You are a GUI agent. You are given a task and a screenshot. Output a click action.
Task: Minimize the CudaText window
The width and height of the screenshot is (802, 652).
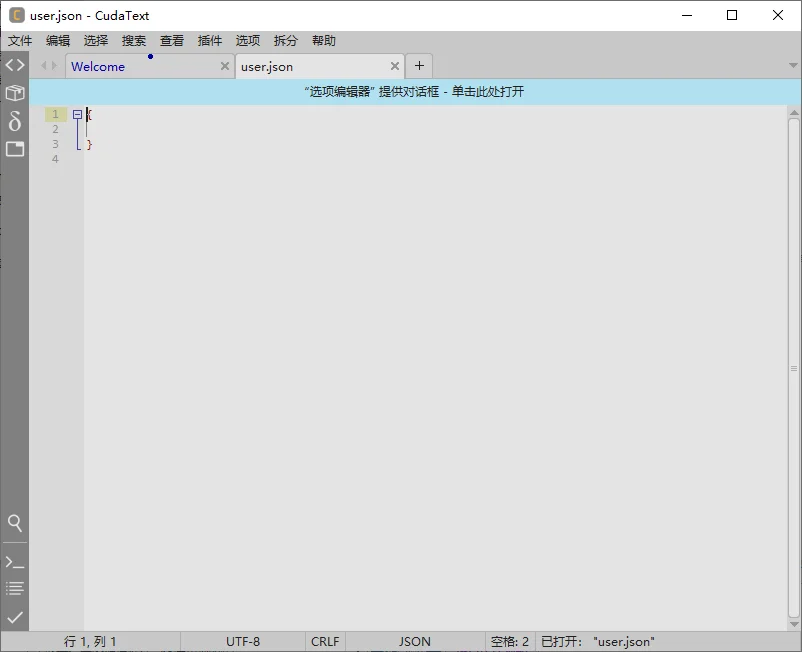coord(687,15)
